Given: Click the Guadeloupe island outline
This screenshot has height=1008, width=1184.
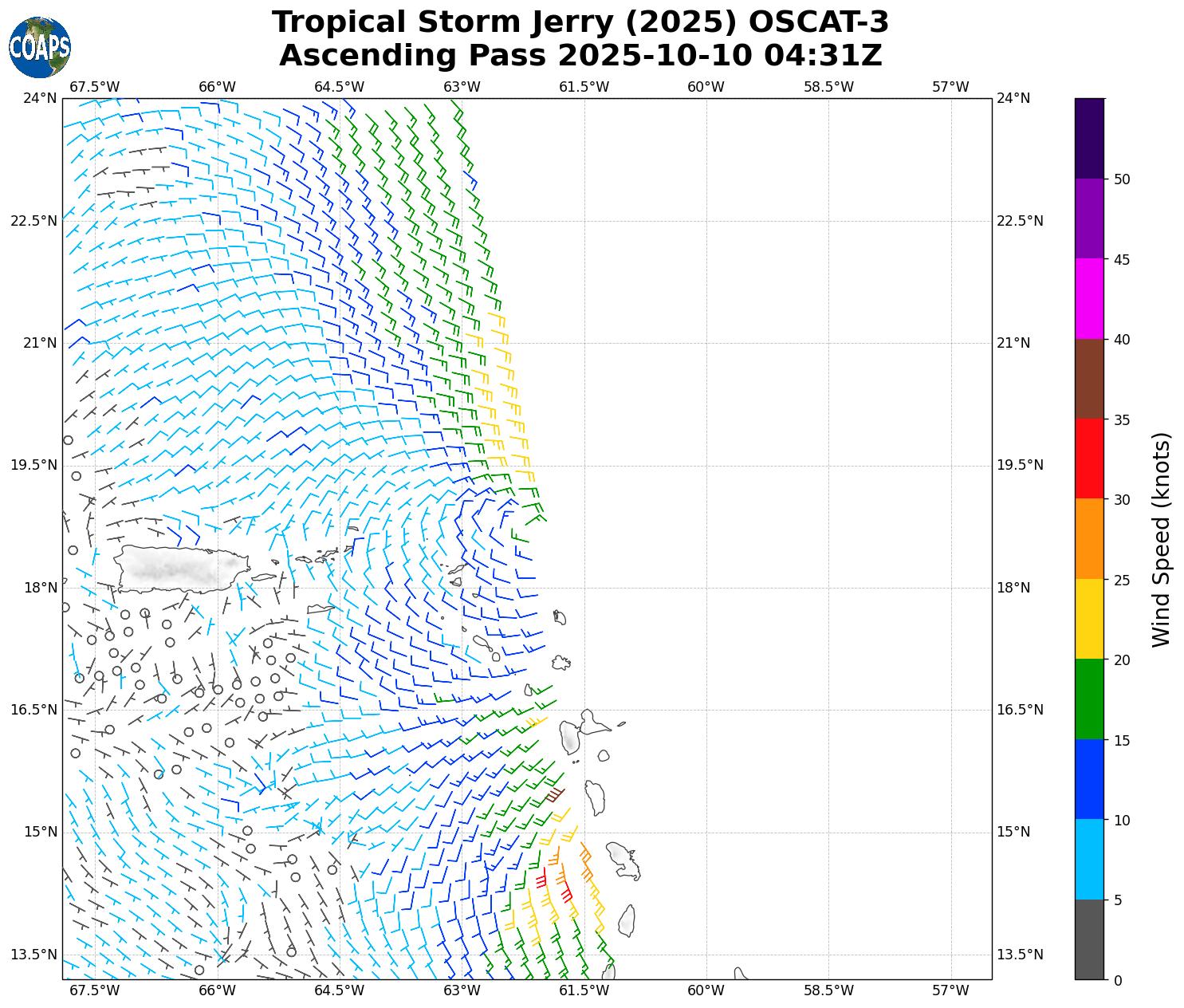Looking at the screenshot, I should pyautogui.click(x=571, y=737).
